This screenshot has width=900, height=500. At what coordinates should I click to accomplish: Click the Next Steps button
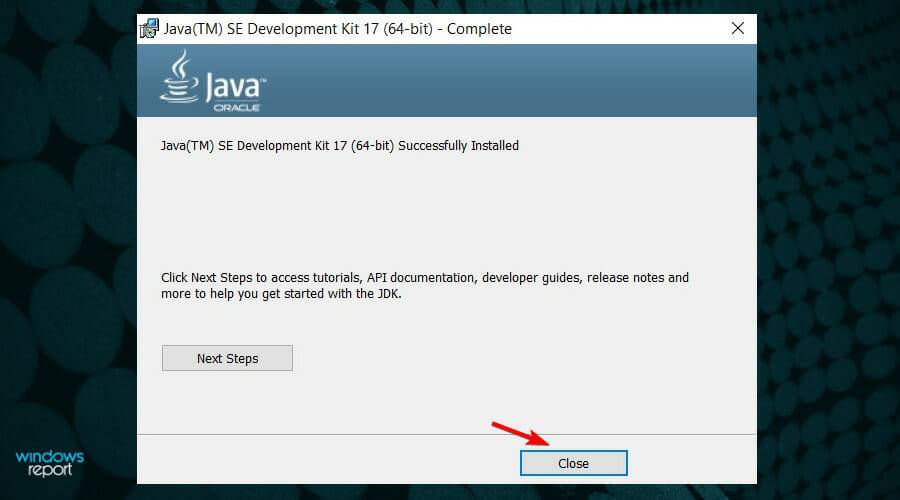coord(227,359)
